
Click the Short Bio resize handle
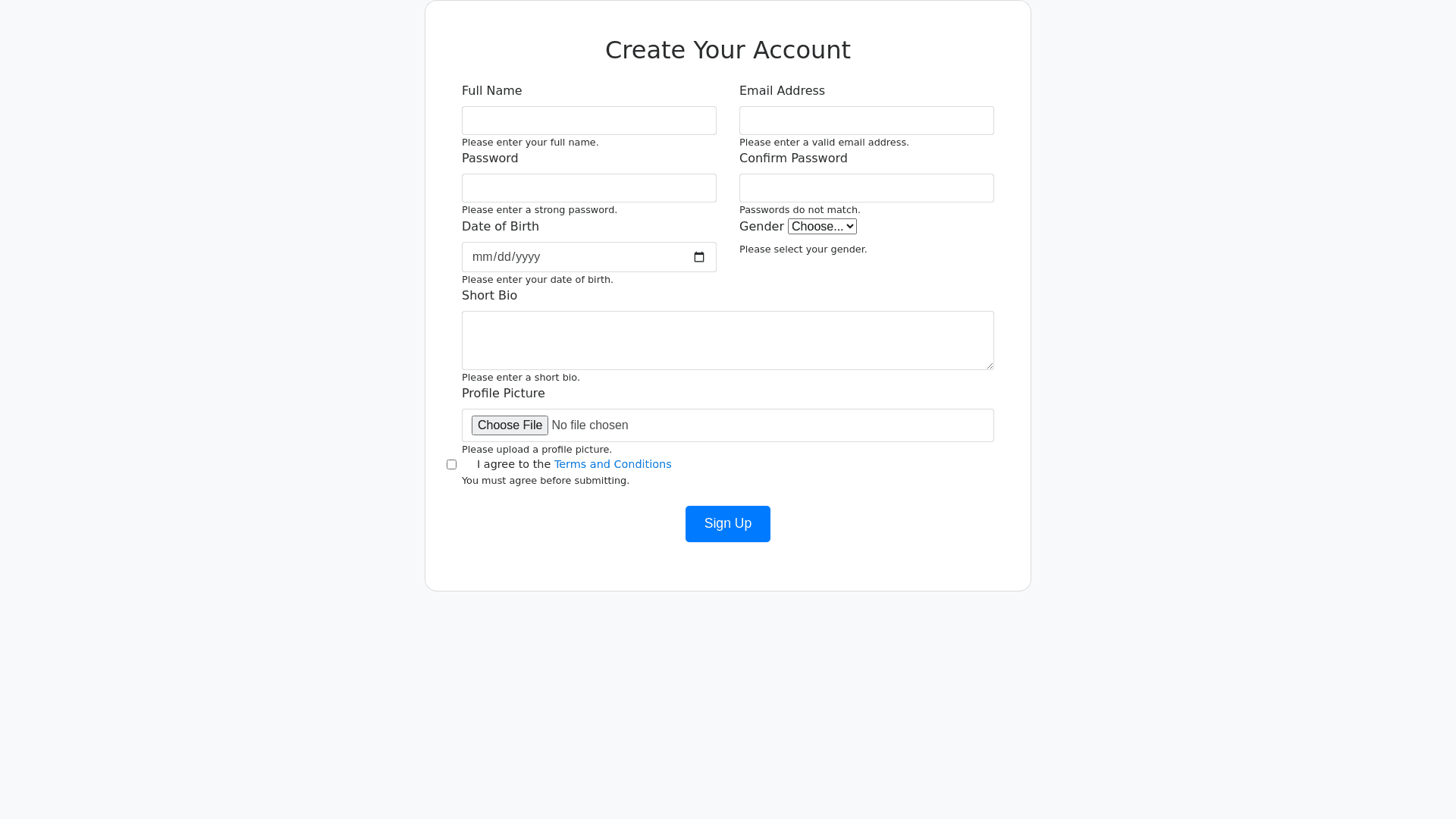point(989,365)
